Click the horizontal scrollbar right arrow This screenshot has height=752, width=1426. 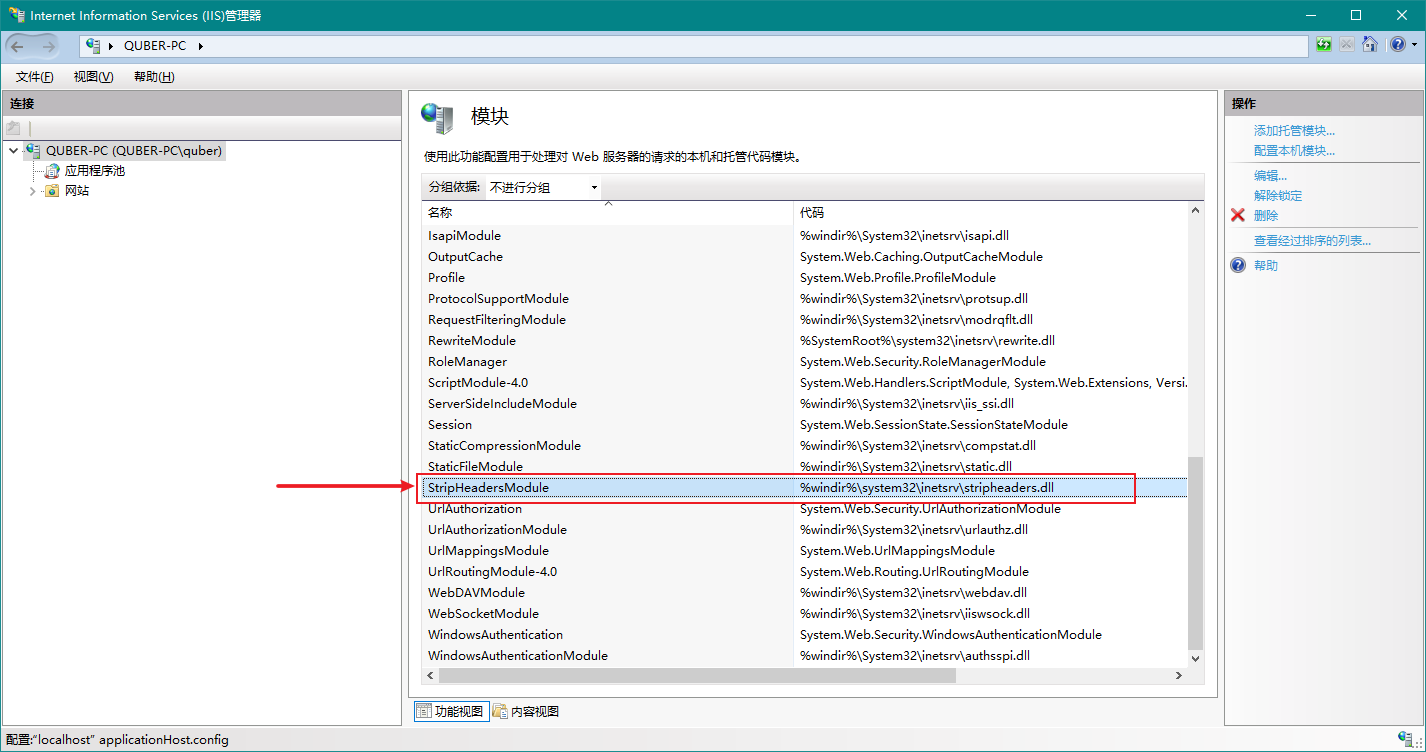[1179, 676]
